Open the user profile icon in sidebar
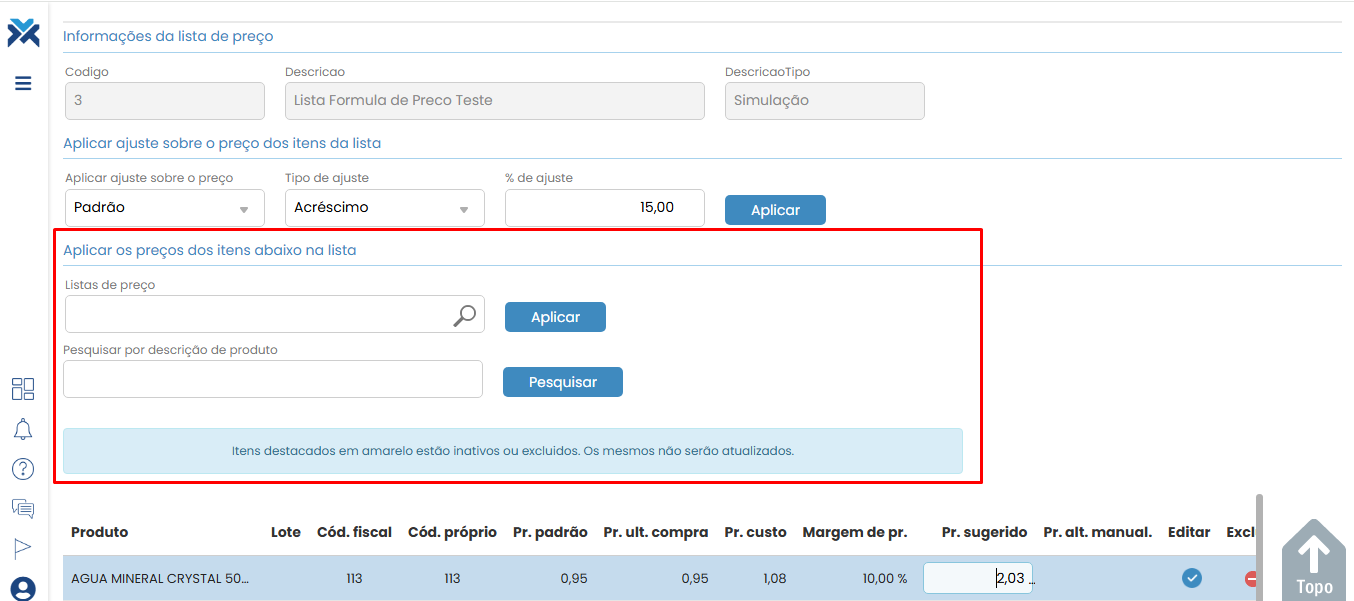This screenshot has height=601, width=1354. [23, 587]
